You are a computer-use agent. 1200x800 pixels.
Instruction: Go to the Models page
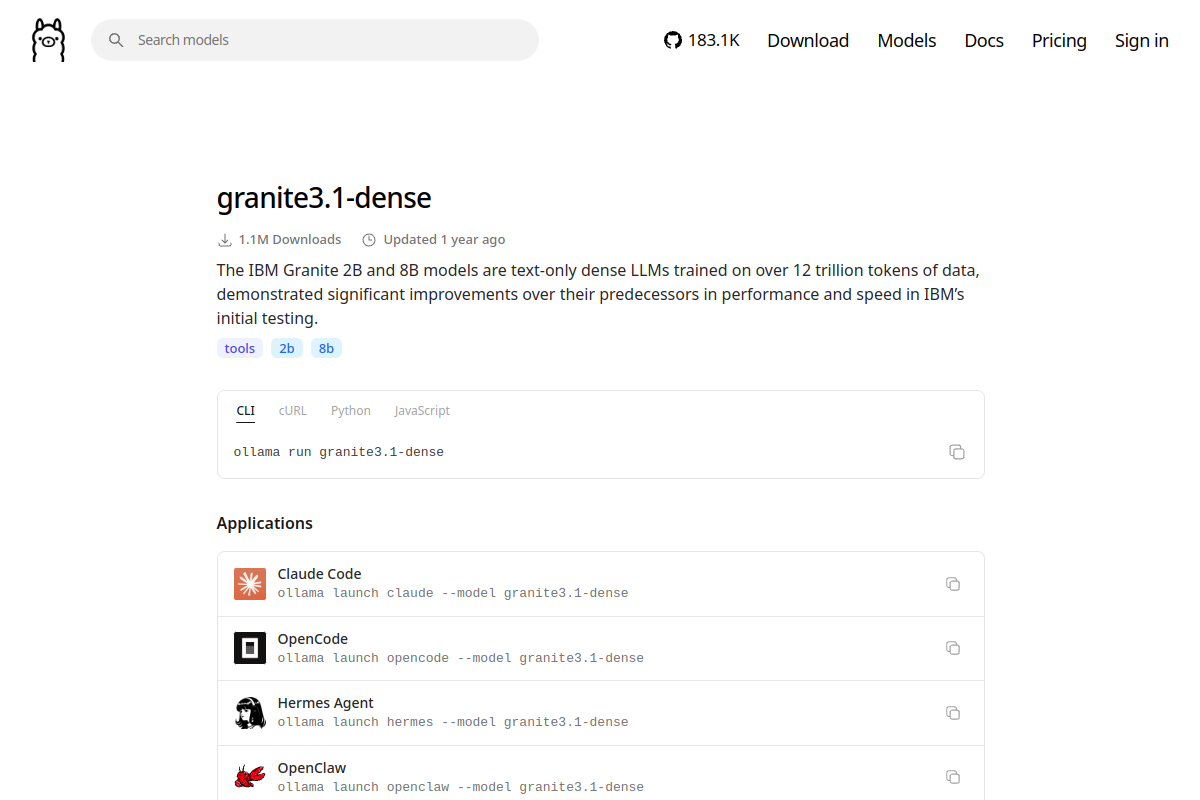[x=907, y=40]
